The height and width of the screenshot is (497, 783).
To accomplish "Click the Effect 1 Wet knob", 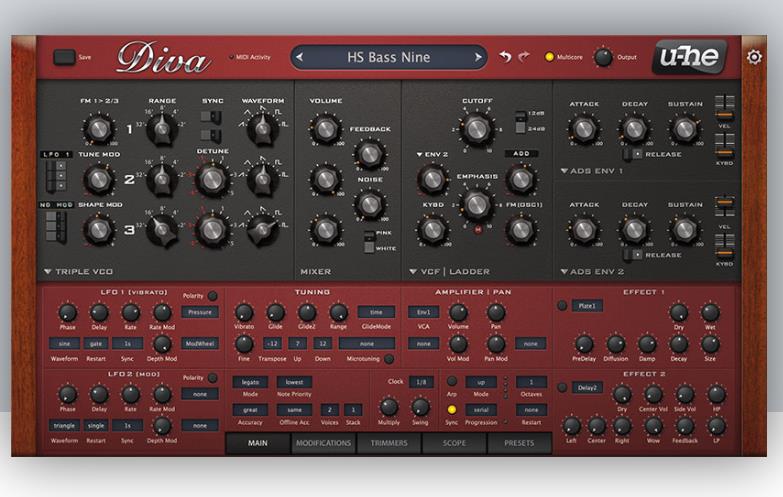I will tap(710, 313).
